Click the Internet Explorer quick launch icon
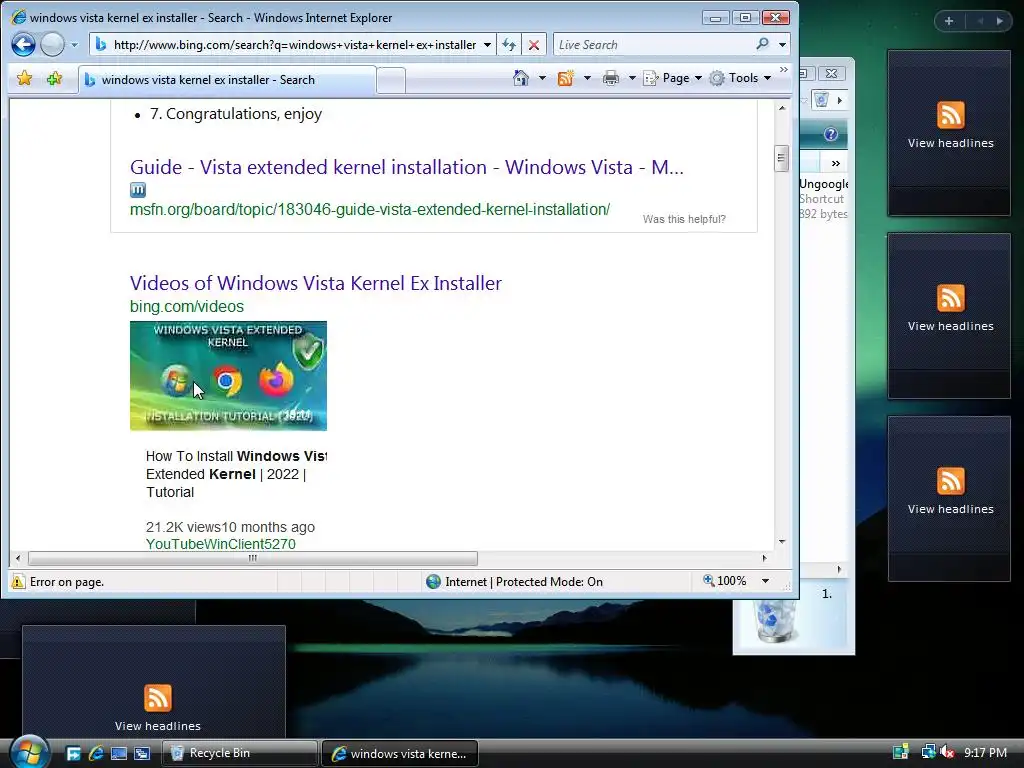The width and height of the screenshot is (1024, 768). pyautogui.click(x=96, y=753)
